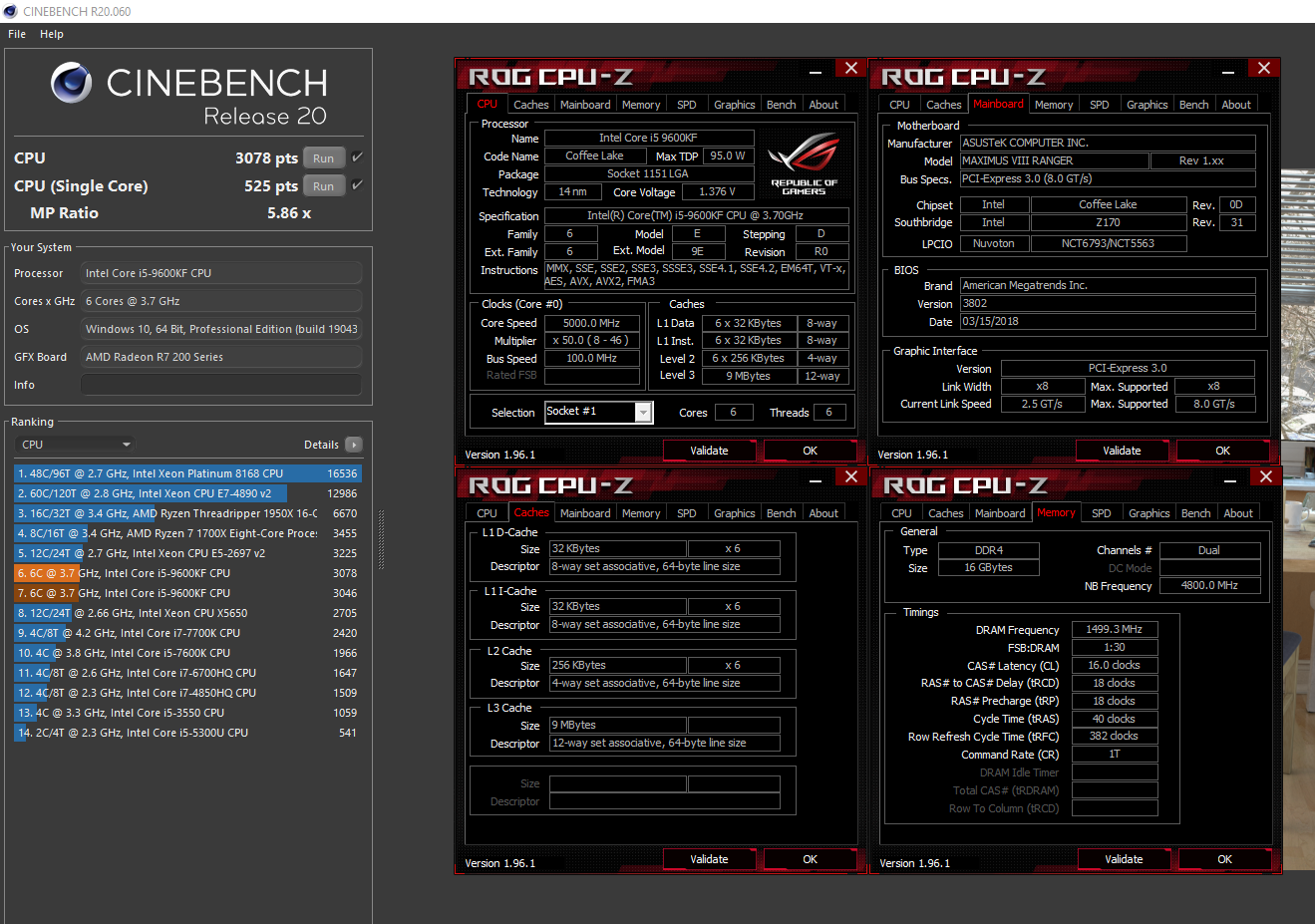Screen dimensions: 1315x924
Task: Click the ROG Republic of Gamers logo
Action: pyautogui.click(x=804, y=164)
